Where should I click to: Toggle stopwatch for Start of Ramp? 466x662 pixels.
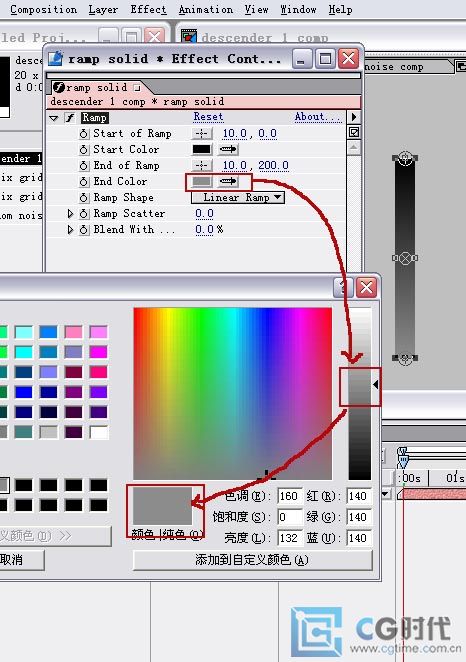(x=84, y=134)
